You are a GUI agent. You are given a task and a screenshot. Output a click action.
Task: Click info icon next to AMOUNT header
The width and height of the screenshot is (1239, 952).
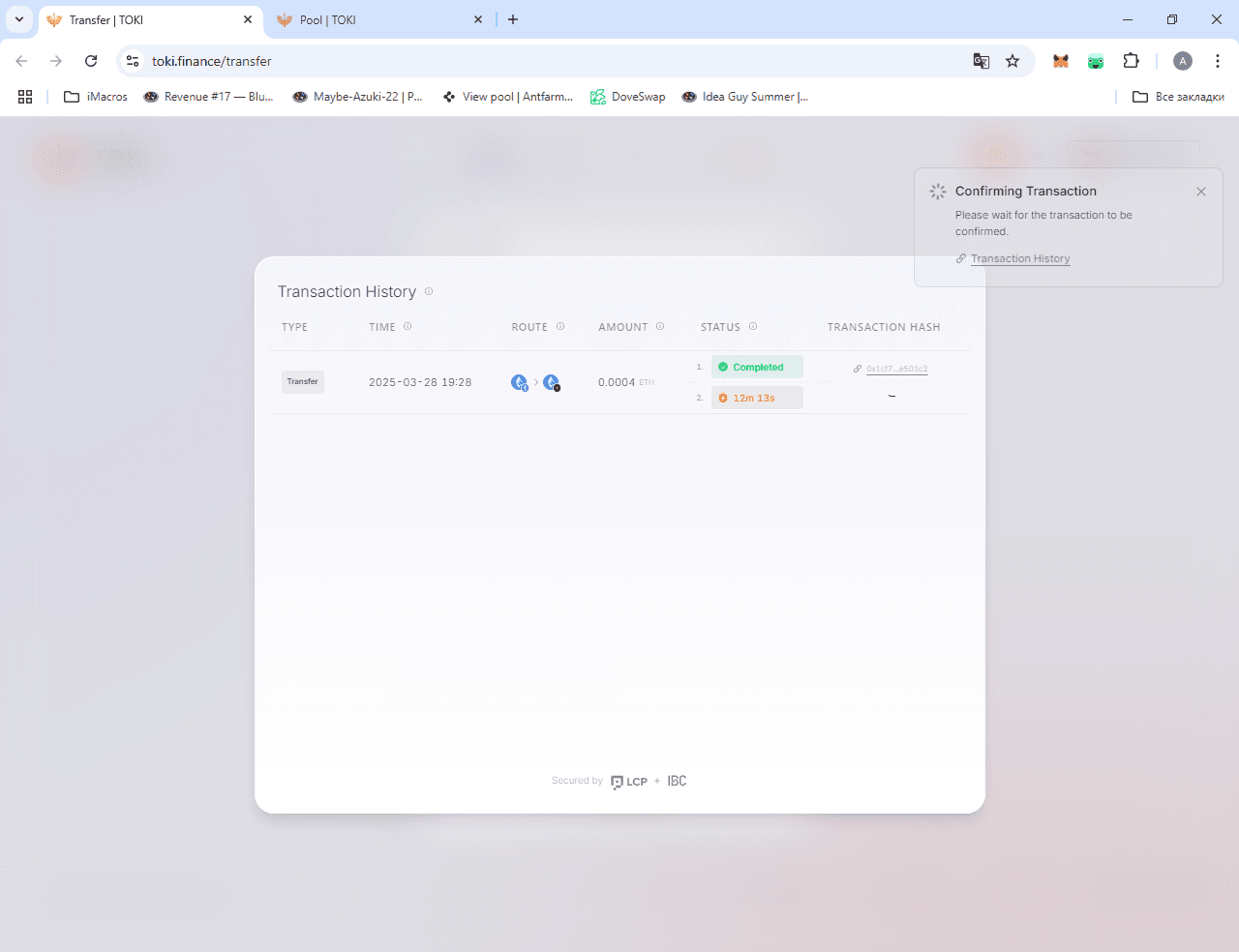pyautogui.click(x=660, y=326)
